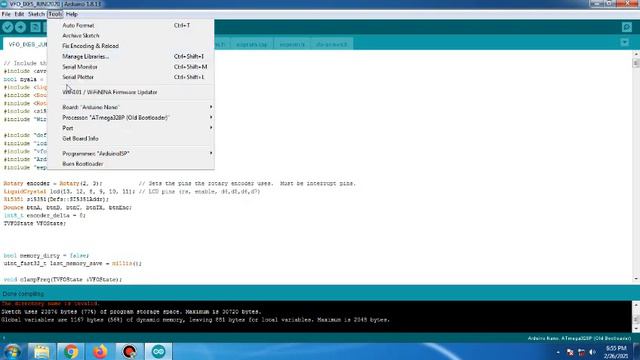Screen dimensions: 640x360
Task: Launch Serial Monitor from the menu
Action: 131,67
